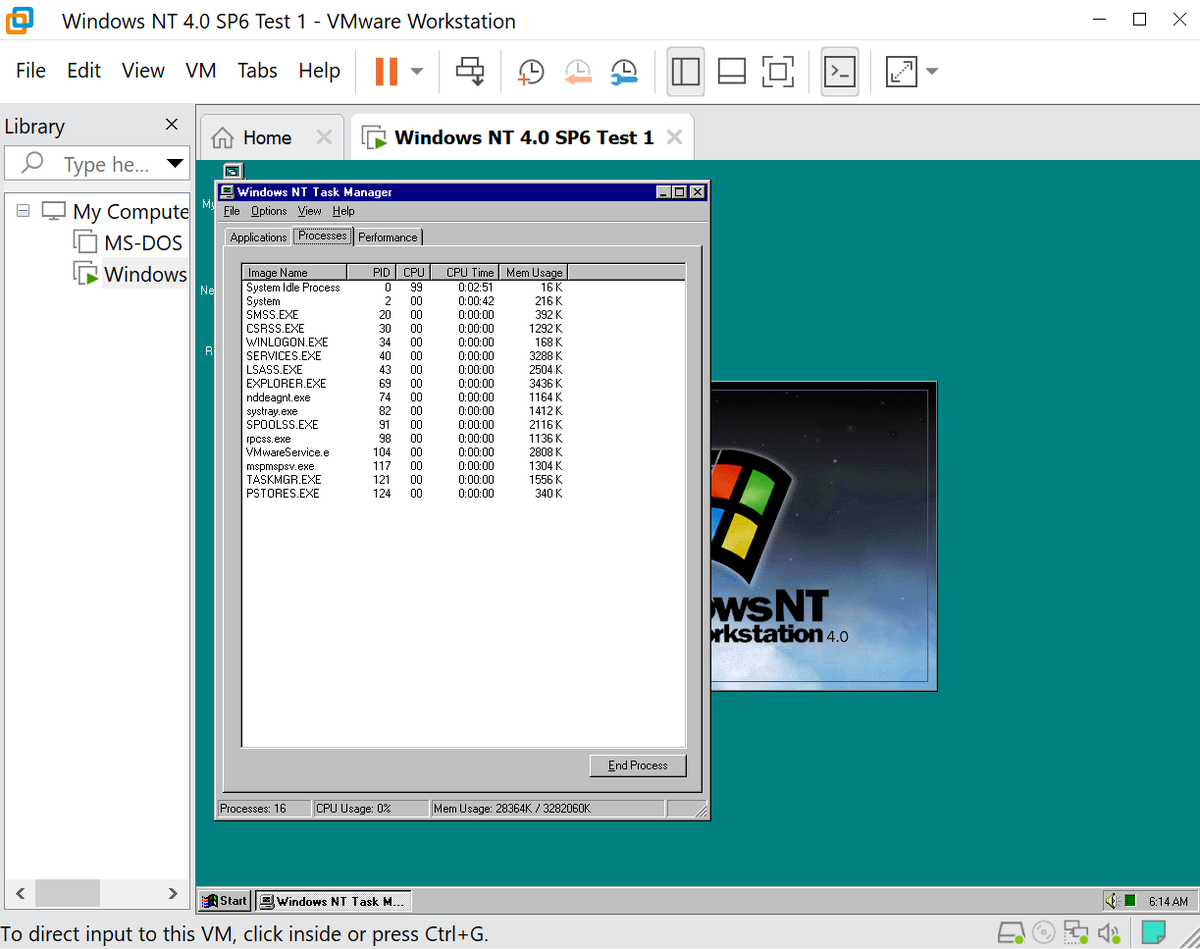Open the library search filter dropdown
Screen dimensions: 1200x949
176,163
